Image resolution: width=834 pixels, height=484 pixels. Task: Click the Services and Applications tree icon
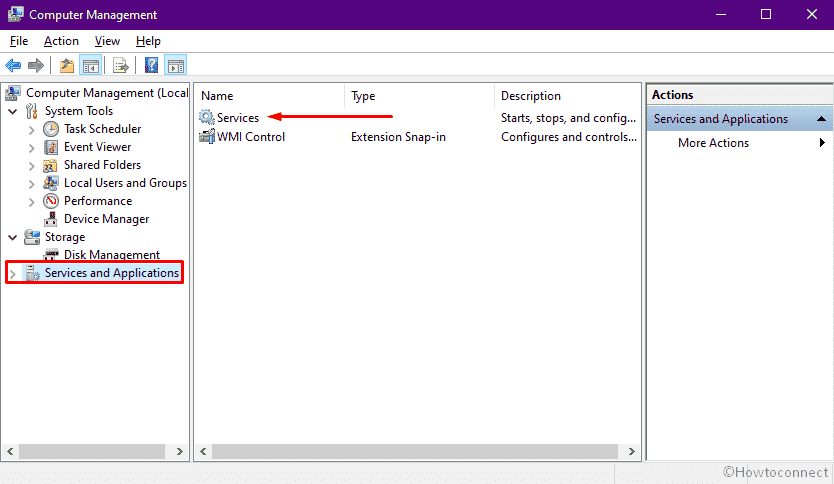pos(32,273)
